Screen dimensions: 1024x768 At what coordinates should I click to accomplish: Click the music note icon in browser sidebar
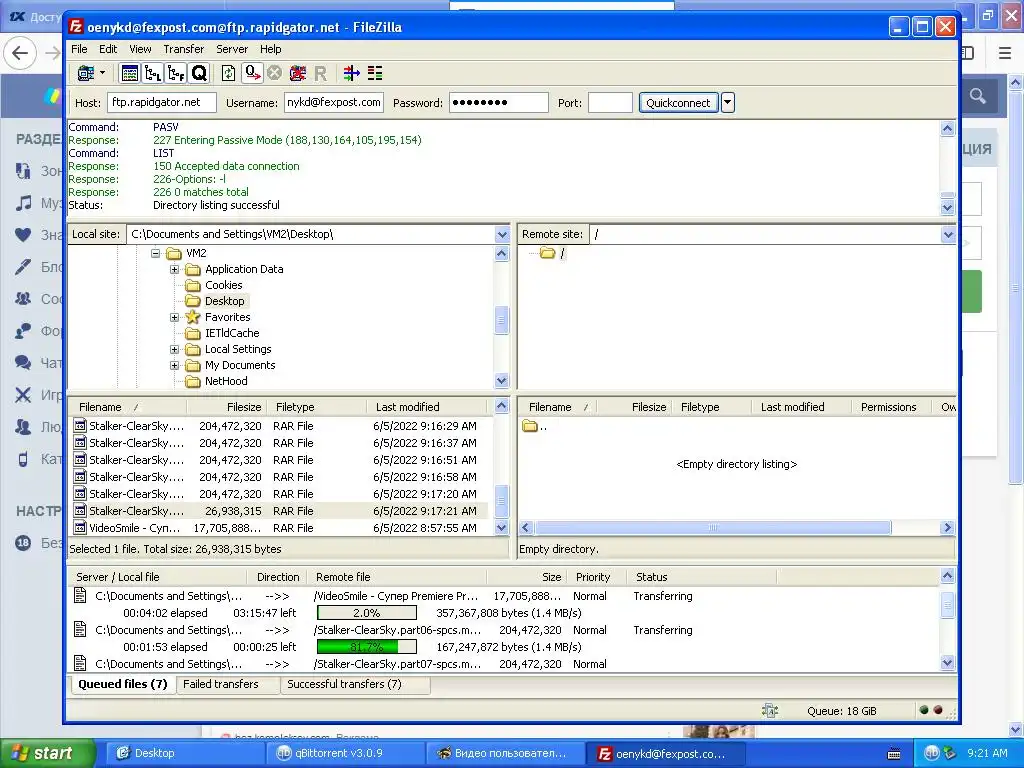[x=24, y=202]
